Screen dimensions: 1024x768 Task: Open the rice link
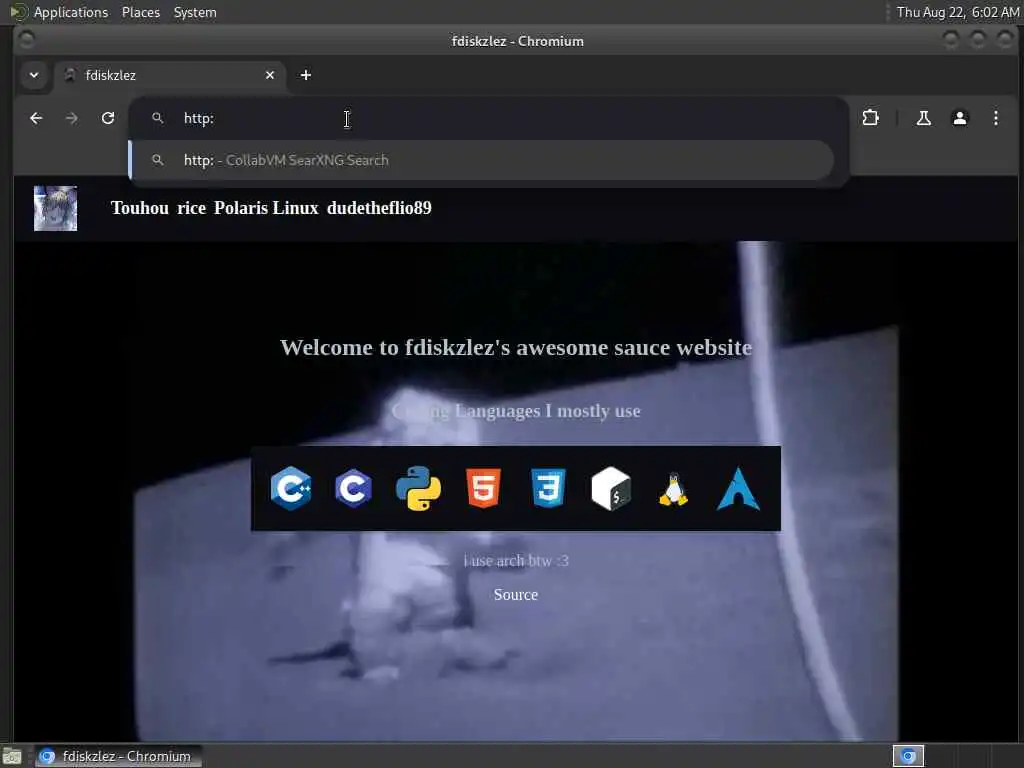tap(191, 208)
